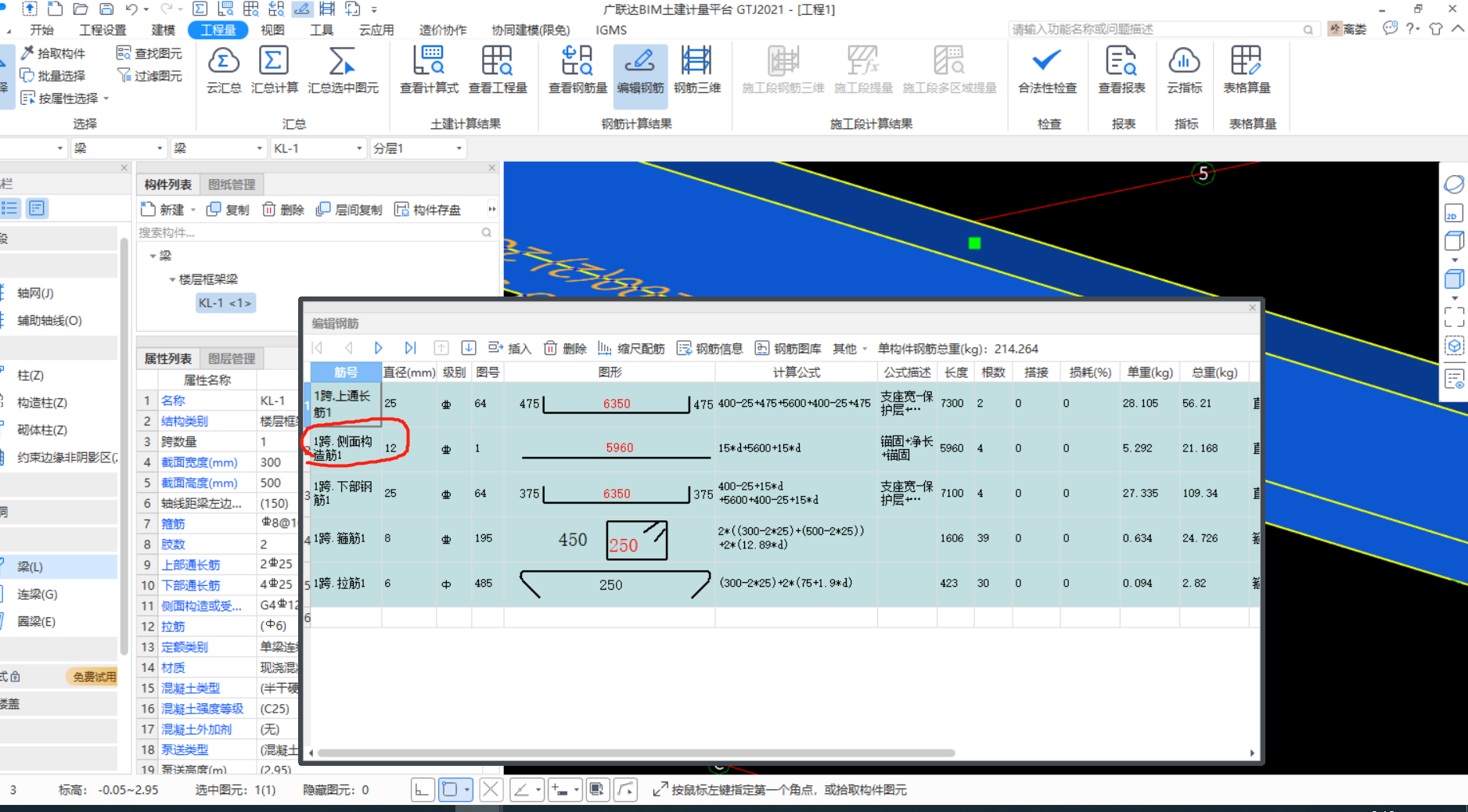Viewport: 1468px width, 812px height.
Task: Open 过滤图元 filter element tool
Action: click(149, 76)
